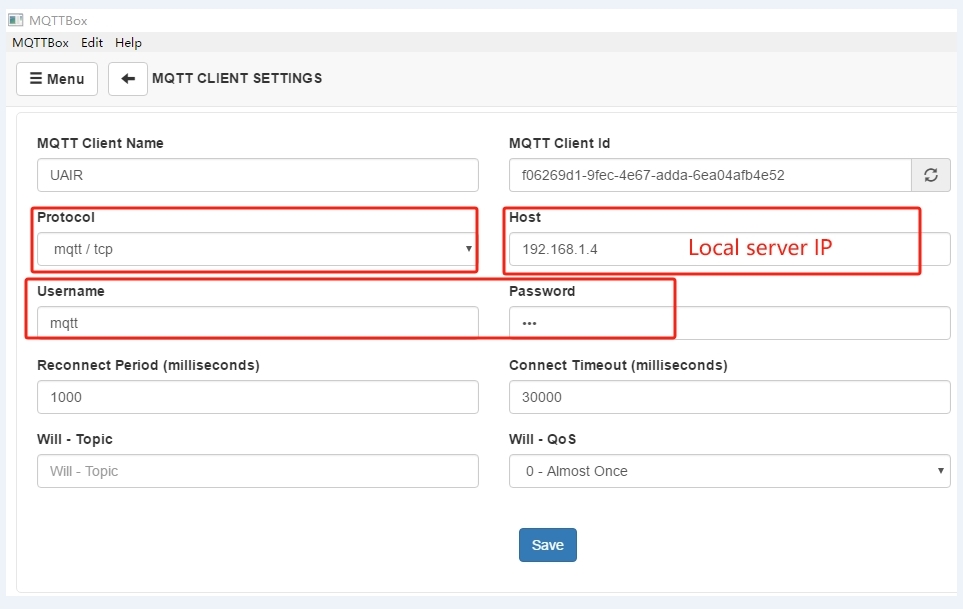Save the MQTT client settings
Viewport: 963px width, 609px height.
coord(547,545)
